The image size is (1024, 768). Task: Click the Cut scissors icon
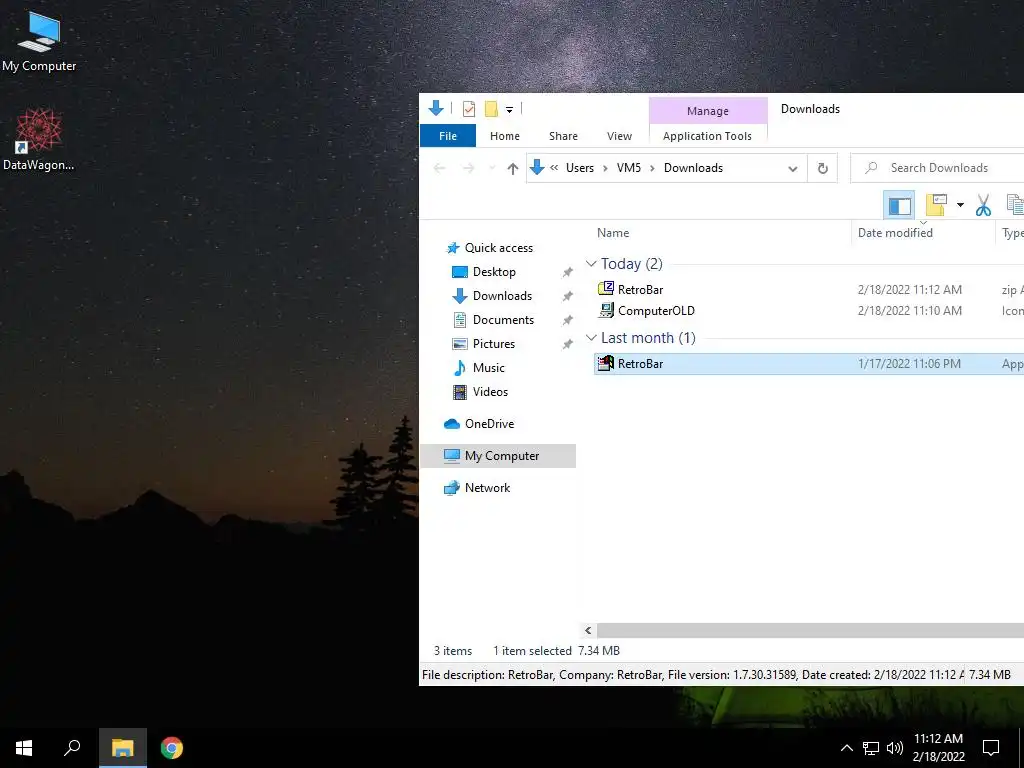[x=983, y=205]
